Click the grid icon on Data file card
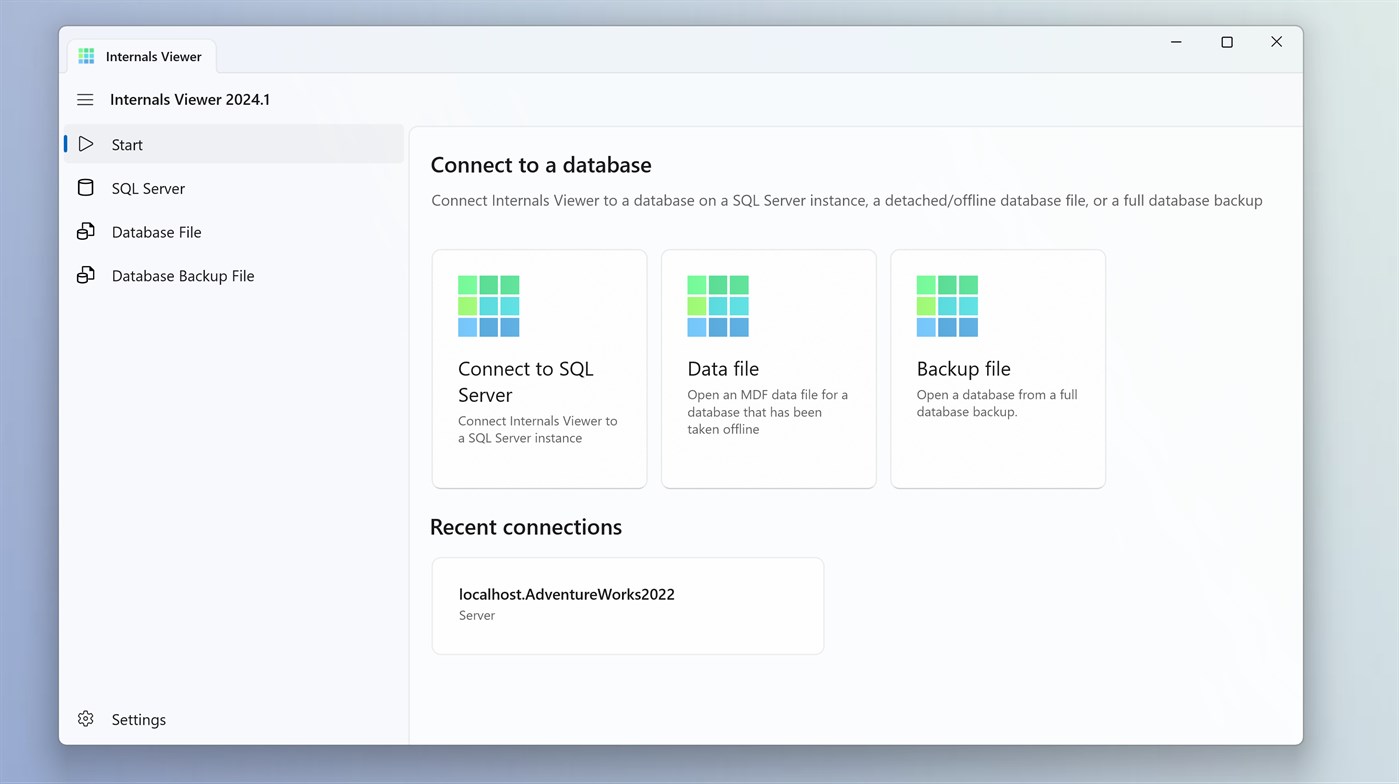Screen dimensions: 1399x784 tap(718, 306)
